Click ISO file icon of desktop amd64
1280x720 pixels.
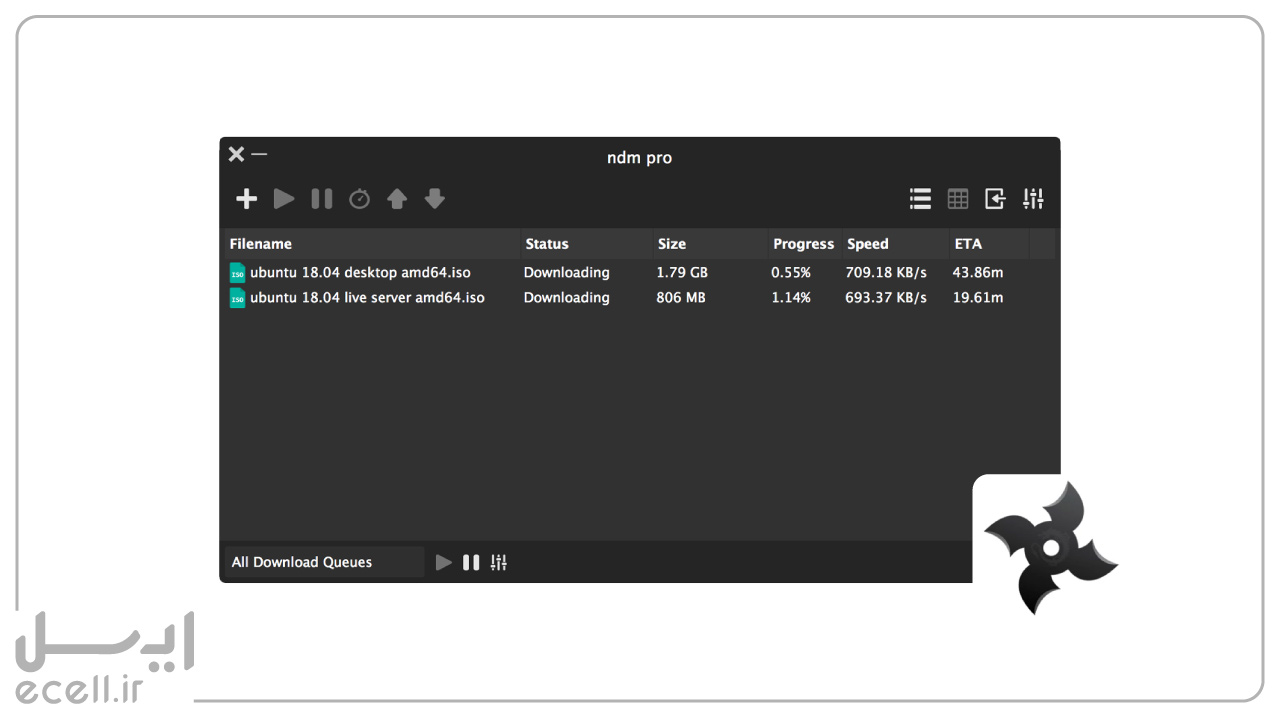[237, 272]
